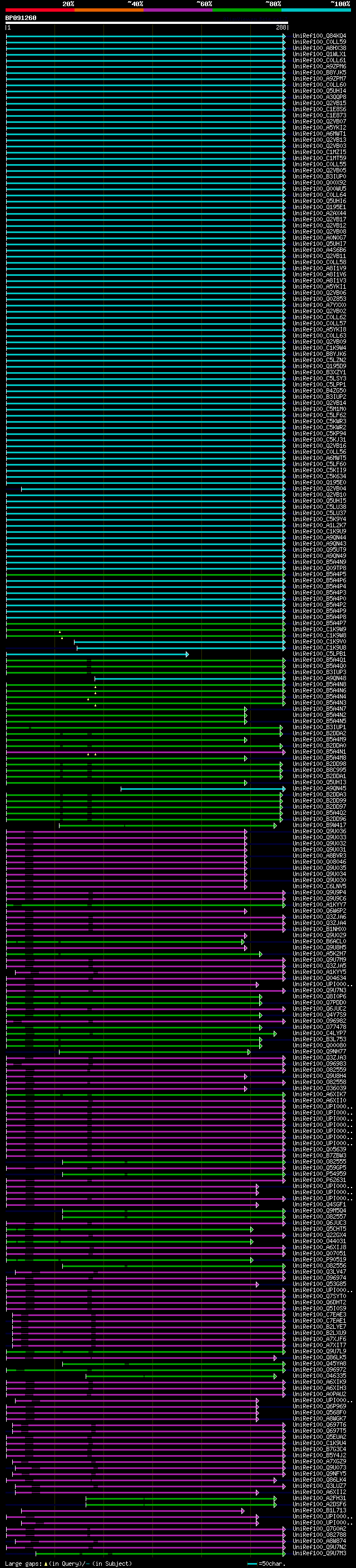Select the green ~80% identity legend segment
The image size is (356, 1568).
click(247, 10)
